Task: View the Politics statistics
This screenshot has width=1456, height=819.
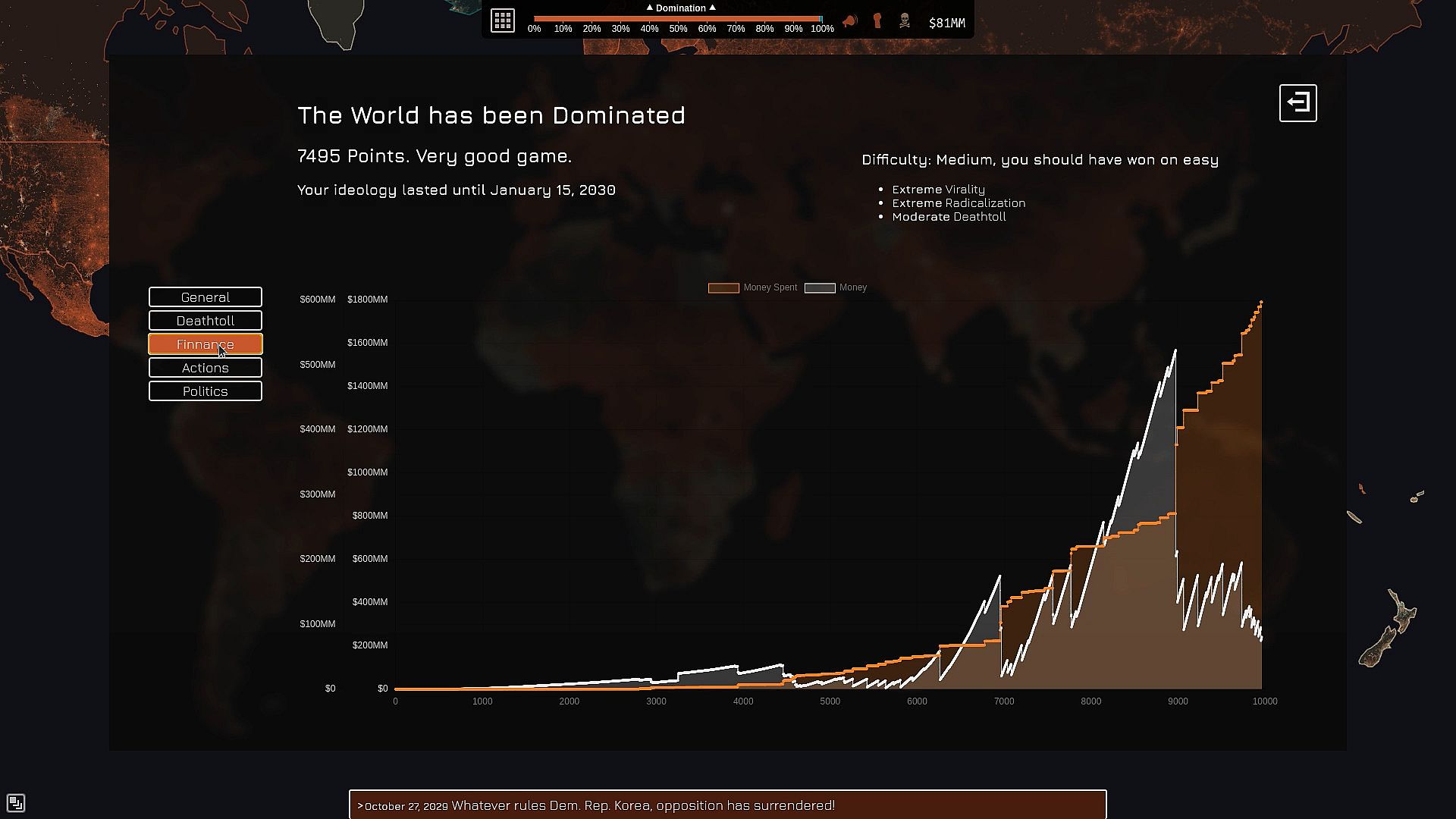Action: tap(206, 391)
